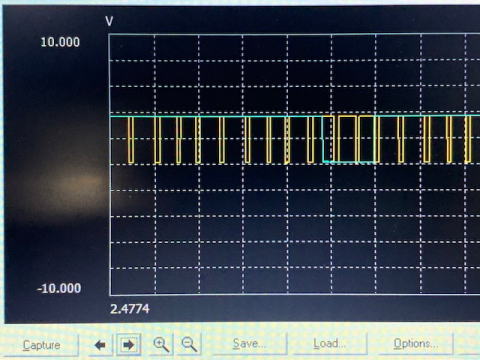Screen dimensions: 480x360
Task: Zoom in using the plus magnifier icon
Action: (161, 344)
